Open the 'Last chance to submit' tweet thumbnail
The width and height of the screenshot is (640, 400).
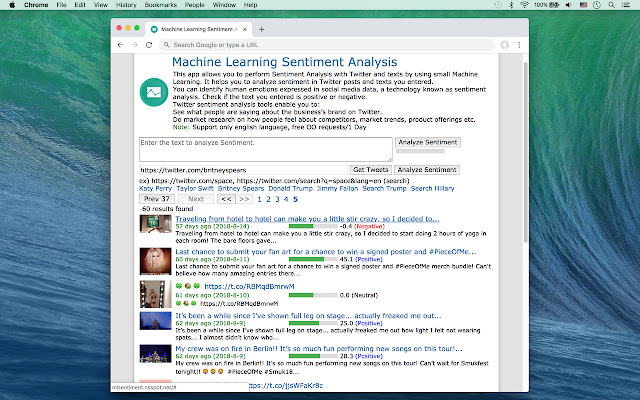coord(155,261)
